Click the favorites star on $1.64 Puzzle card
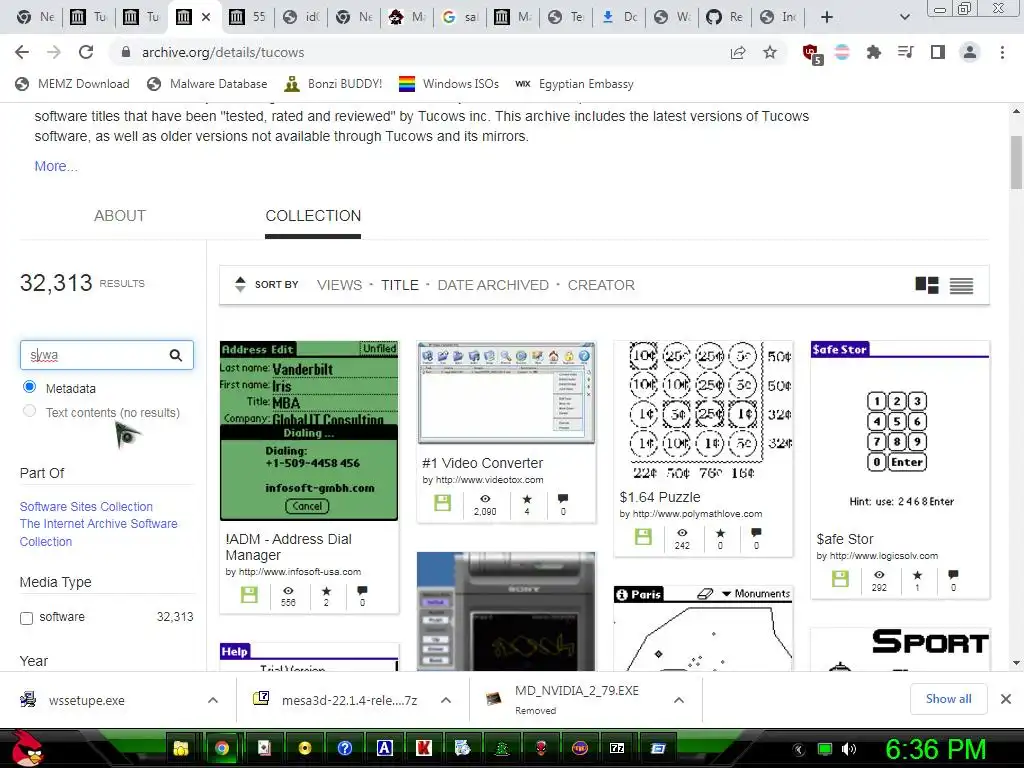The height and width of the screenshot is (768, 1024). 720,533
